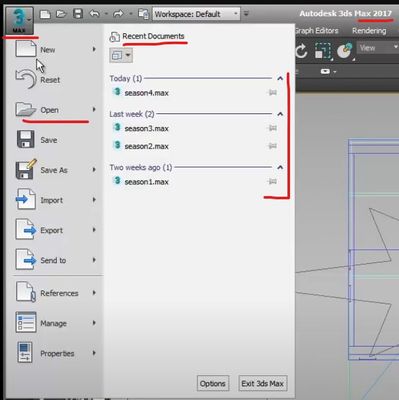The width and height of the screenshot is (399, 400).
Task: Open the 3ds Max application menu button
Action: 19,20
